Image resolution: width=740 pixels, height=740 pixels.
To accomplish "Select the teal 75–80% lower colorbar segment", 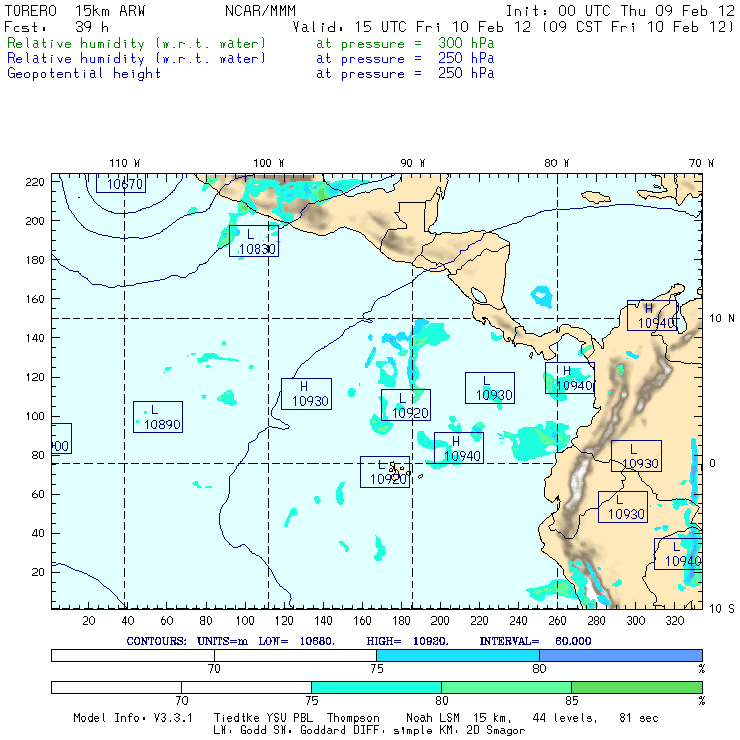I will coord(376,687).
